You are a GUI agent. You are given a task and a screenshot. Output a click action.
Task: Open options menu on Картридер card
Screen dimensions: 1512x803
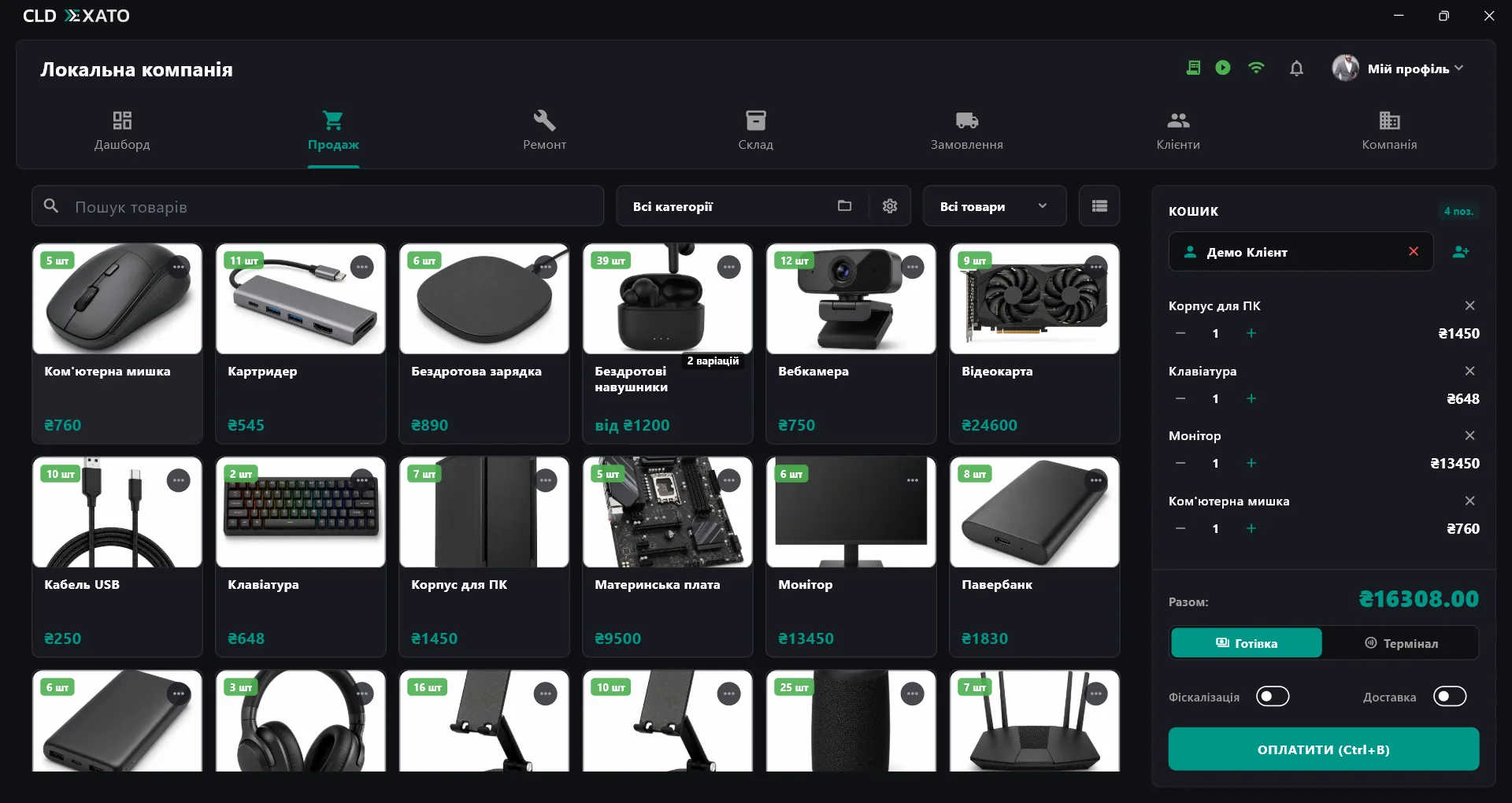click(362, 267)
